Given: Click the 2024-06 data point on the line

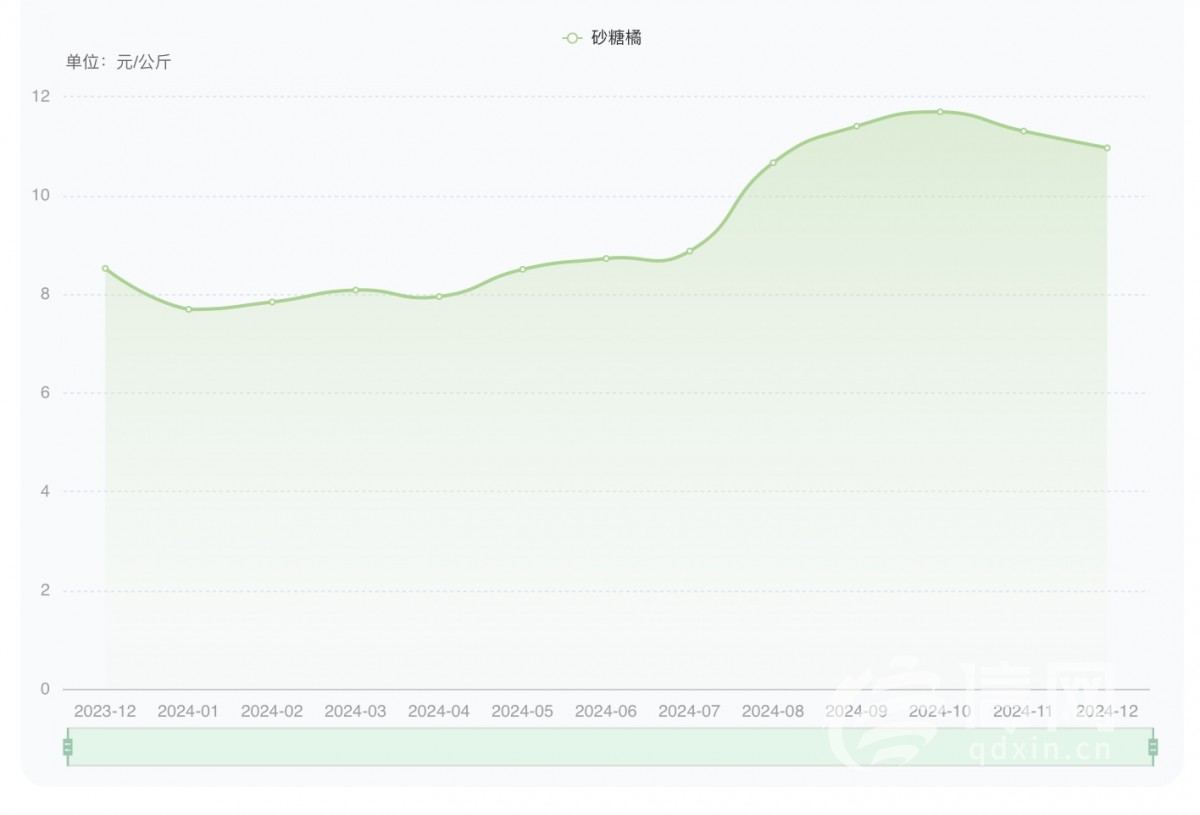Looking at the screenshot, I should pos(606,258).
